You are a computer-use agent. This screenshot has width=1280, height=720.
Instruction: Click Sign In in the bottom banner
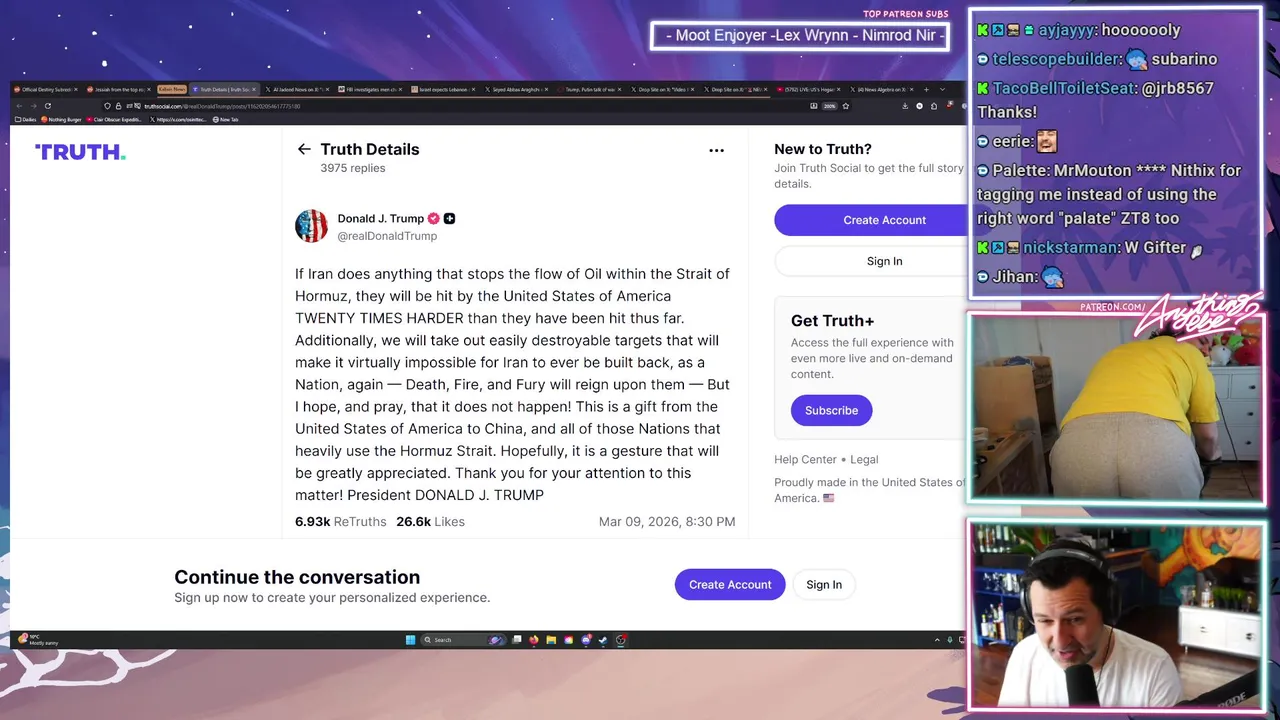[x=824, y=585]
